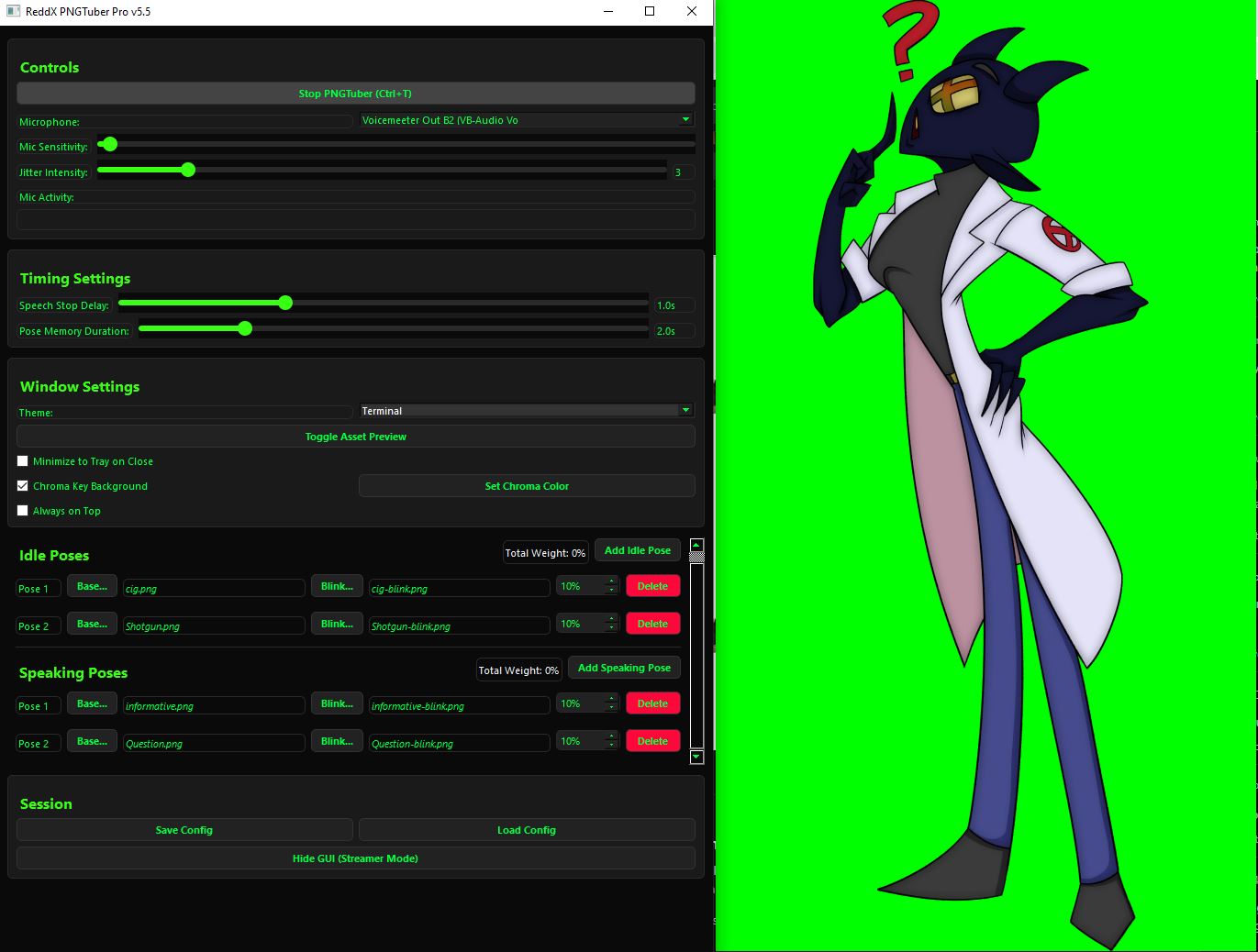Viewport: 1258px width, 952px height.
Task: Click Add Idle Pose button
Action: 638,550
